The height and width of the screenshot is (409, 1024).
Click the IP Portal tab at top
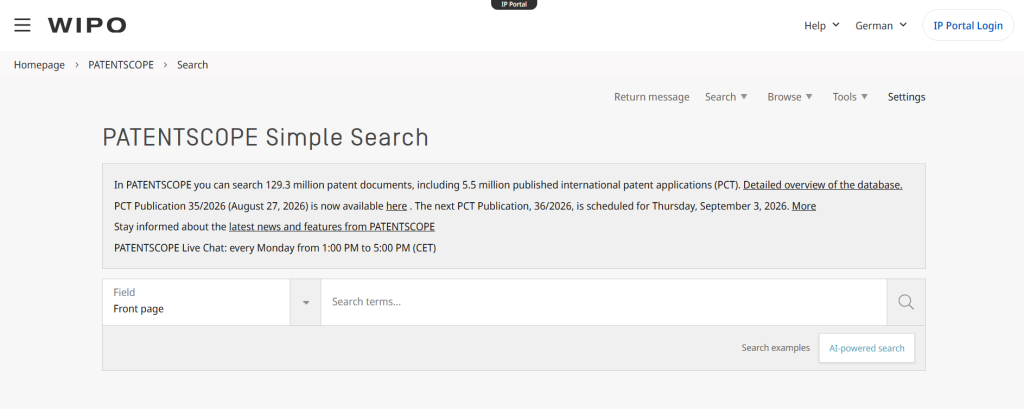(x=514, y=5)
